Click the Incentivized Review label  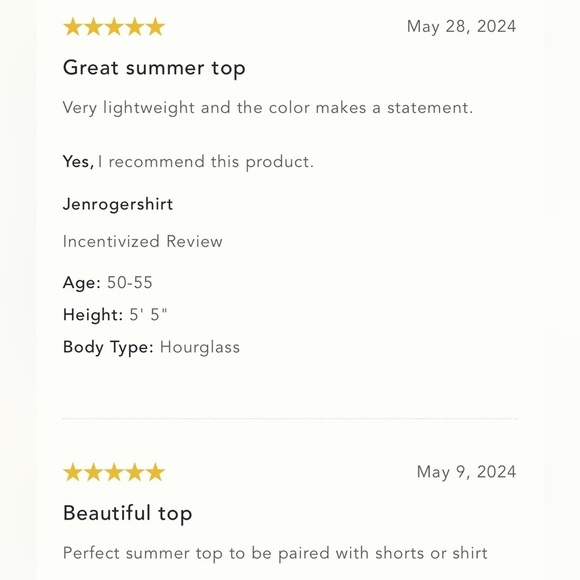tap(142, 242)
